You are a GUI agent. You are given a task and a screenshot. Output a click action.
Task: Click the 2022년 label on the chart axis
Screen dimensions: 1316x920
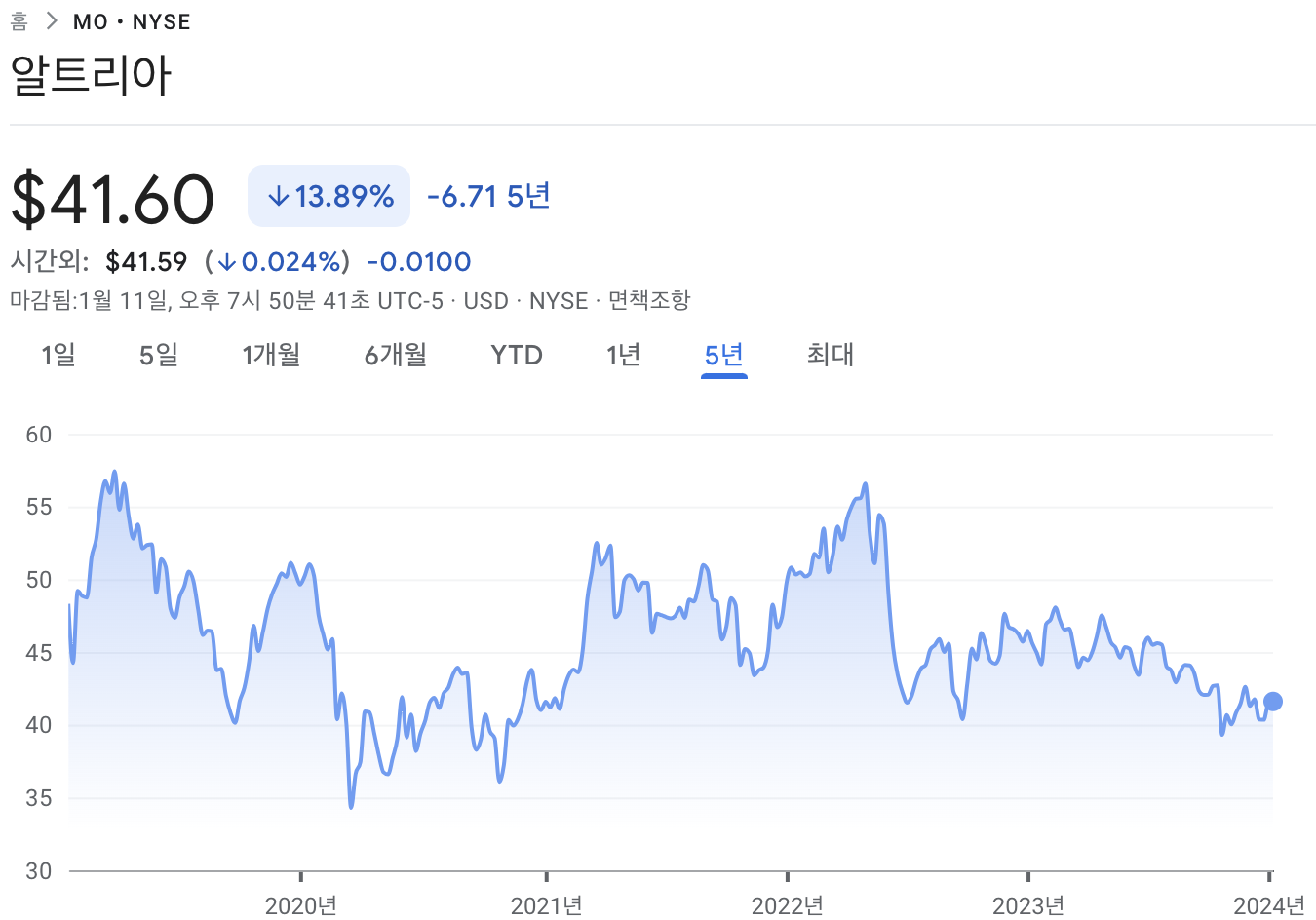(x=787, y=904)
